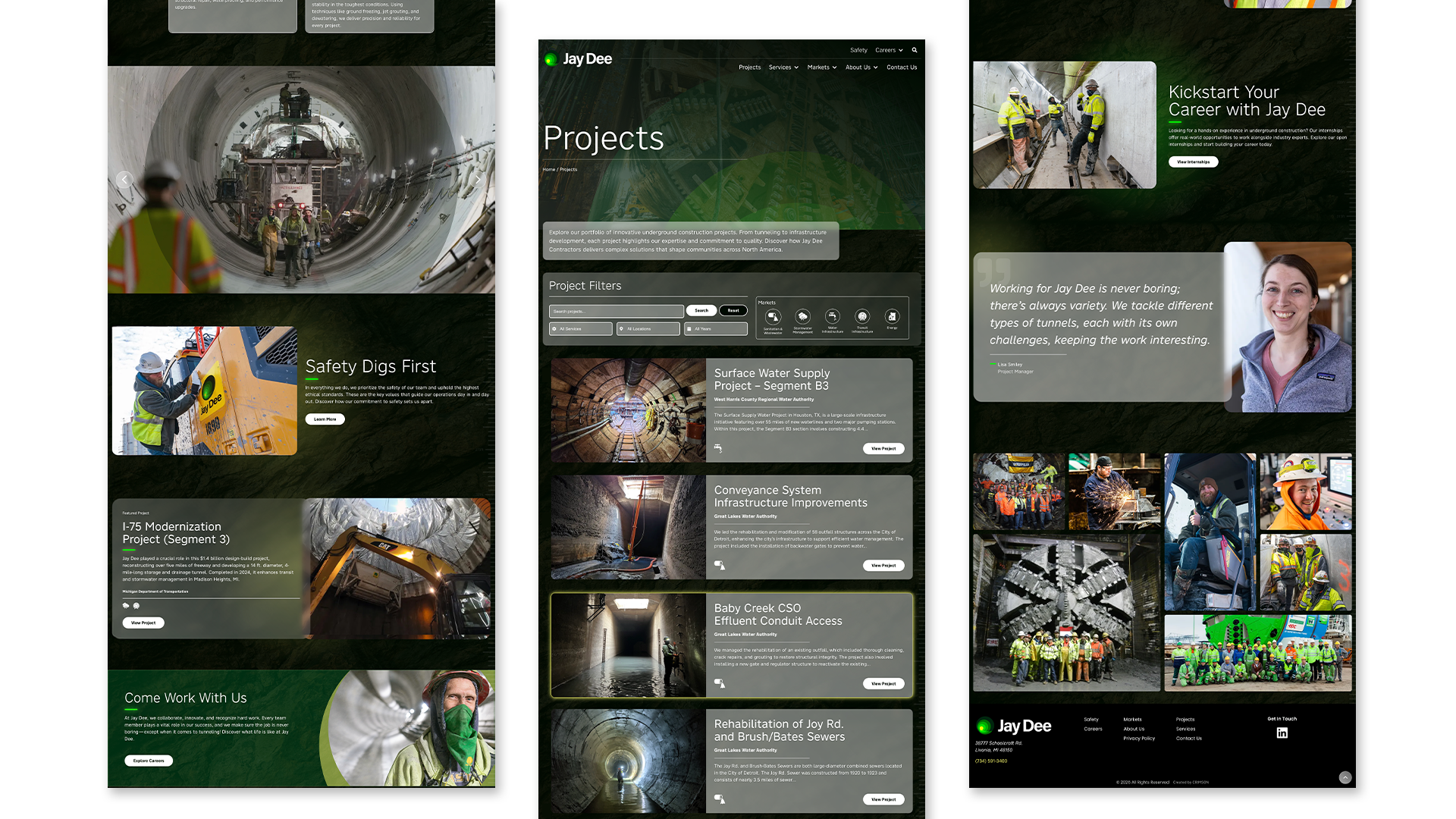Open the Contact Us nav item

coord(902,67)
